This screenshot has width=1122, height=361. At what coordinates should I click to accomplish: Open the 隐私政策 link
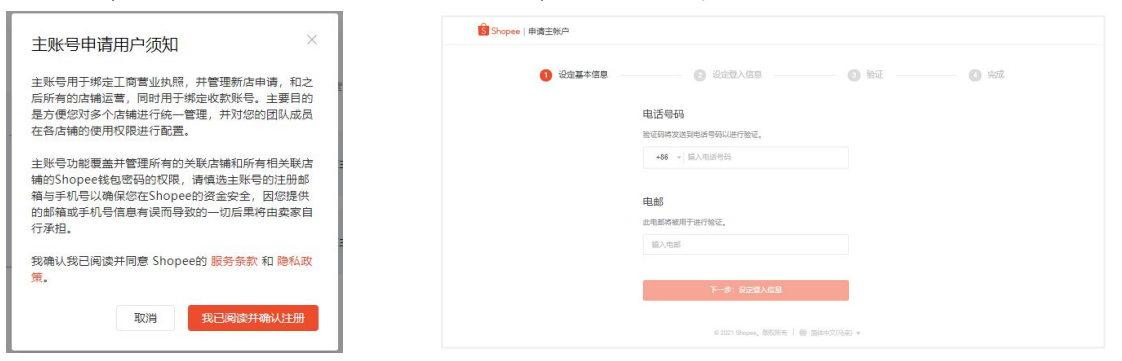[x=295, y=261]
